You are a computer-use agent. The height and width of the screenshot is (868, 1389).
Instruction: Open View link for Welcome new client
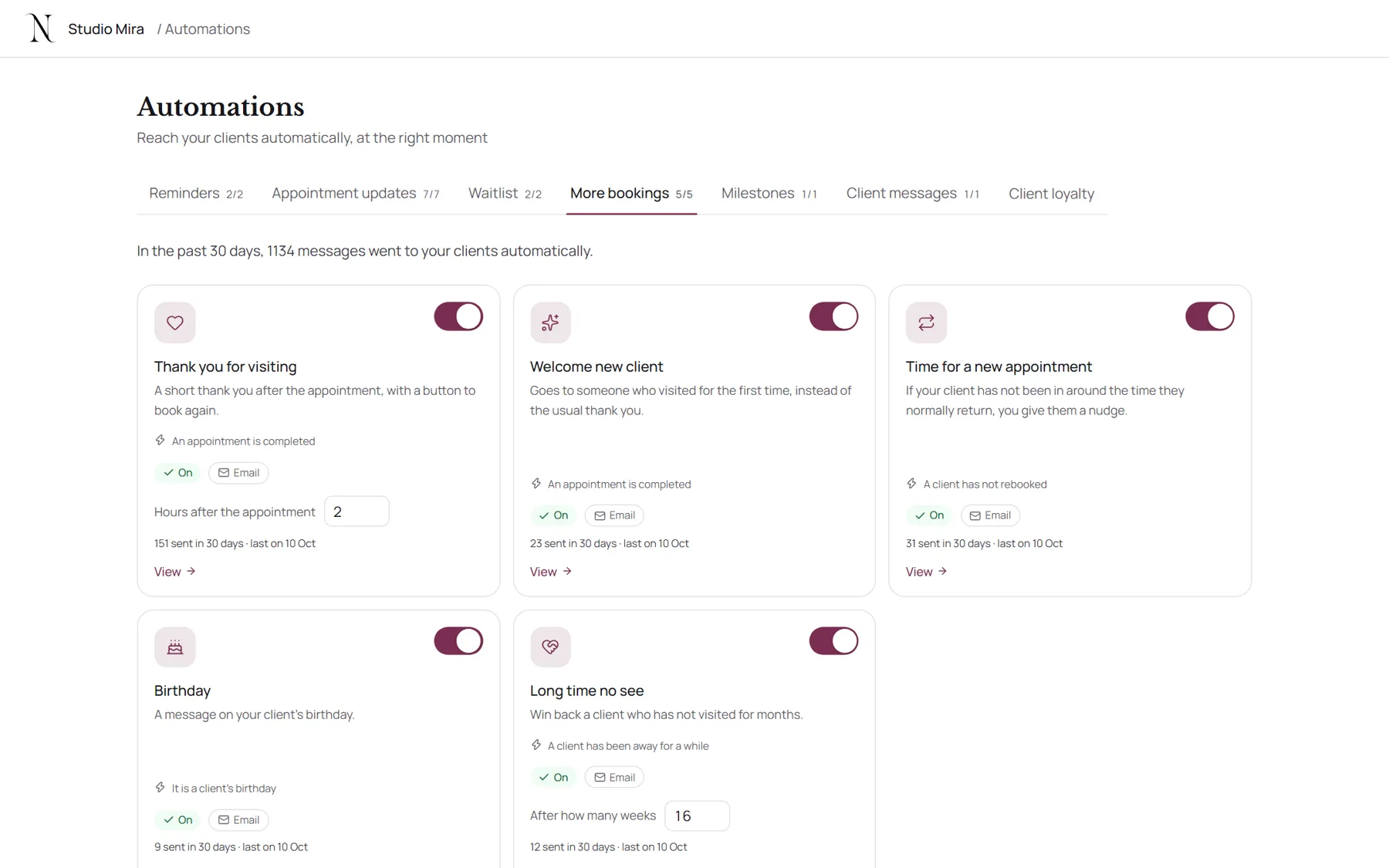click(x=551, y=572)
